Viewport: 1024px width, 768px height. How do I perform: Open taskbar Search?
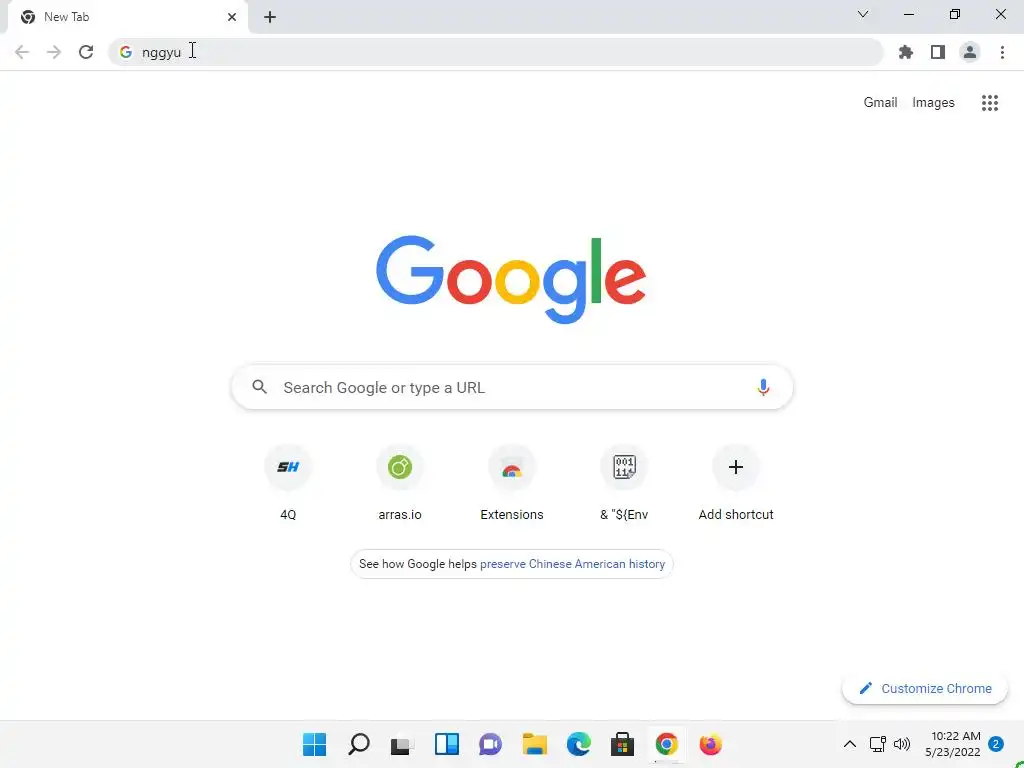point(359,744)
